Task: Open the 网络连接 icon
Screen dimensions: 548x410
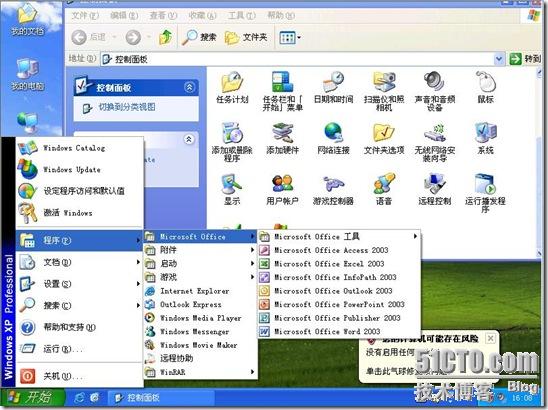Action: 333,138
